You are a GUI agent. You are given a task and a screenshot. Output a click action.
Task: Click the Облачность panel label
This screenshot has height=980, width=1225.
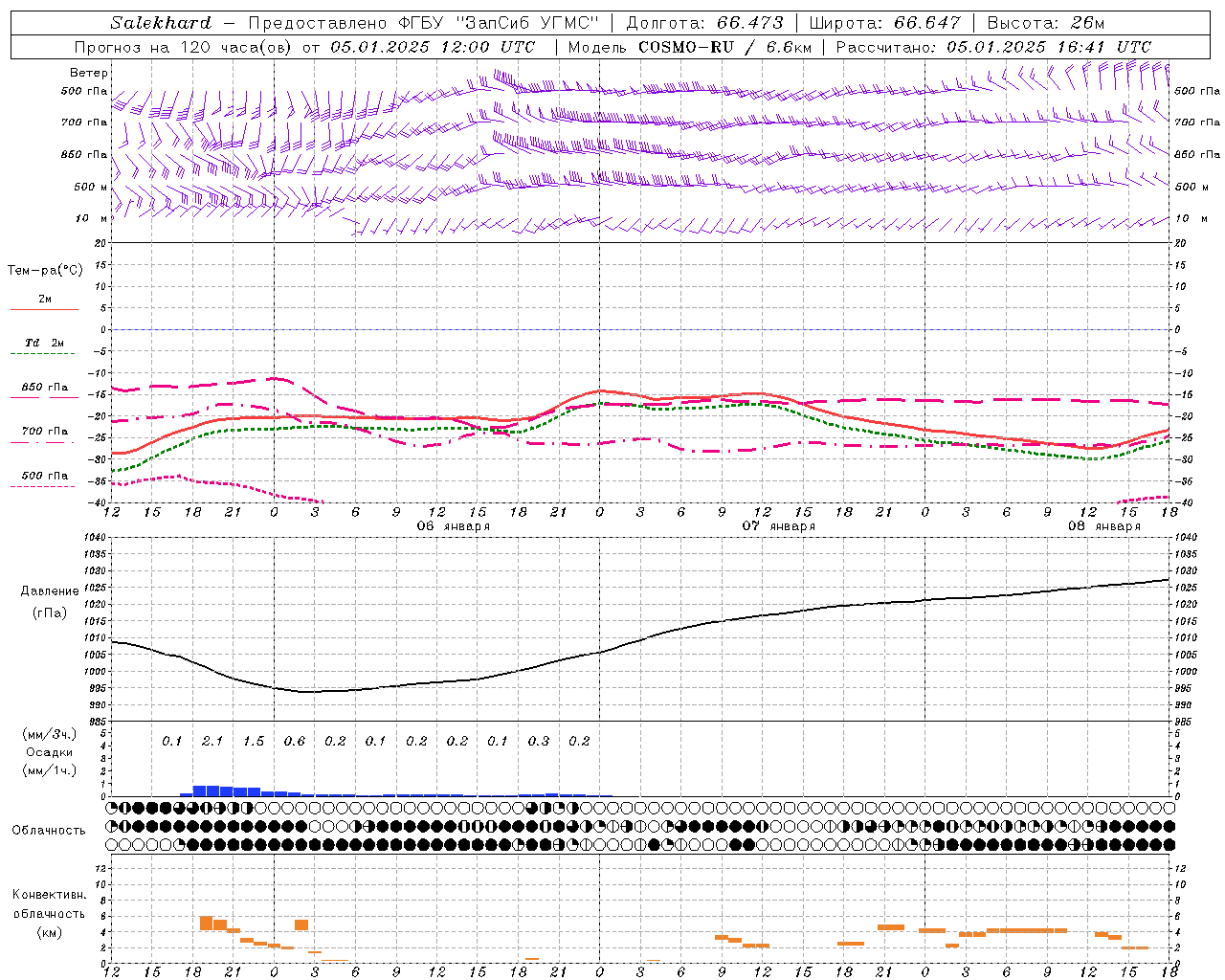click(x=49, y=831)
